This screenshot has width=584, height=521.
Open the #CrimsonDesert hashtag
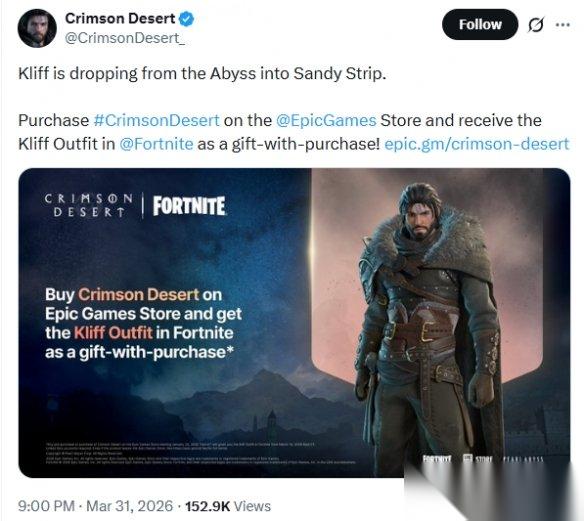click(x=156, y=120)
